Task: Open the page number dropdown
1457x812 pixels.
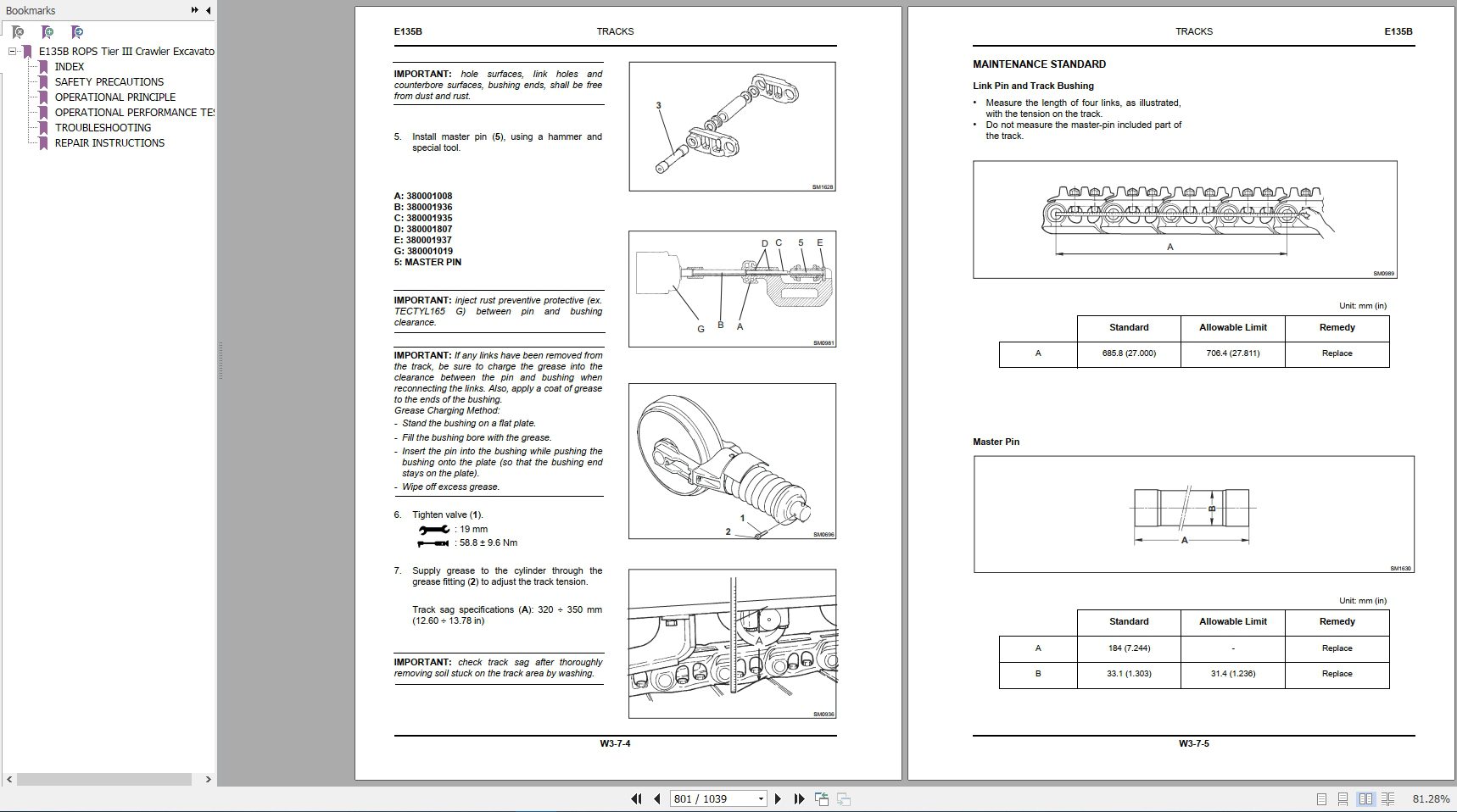Action: [761, 798]
